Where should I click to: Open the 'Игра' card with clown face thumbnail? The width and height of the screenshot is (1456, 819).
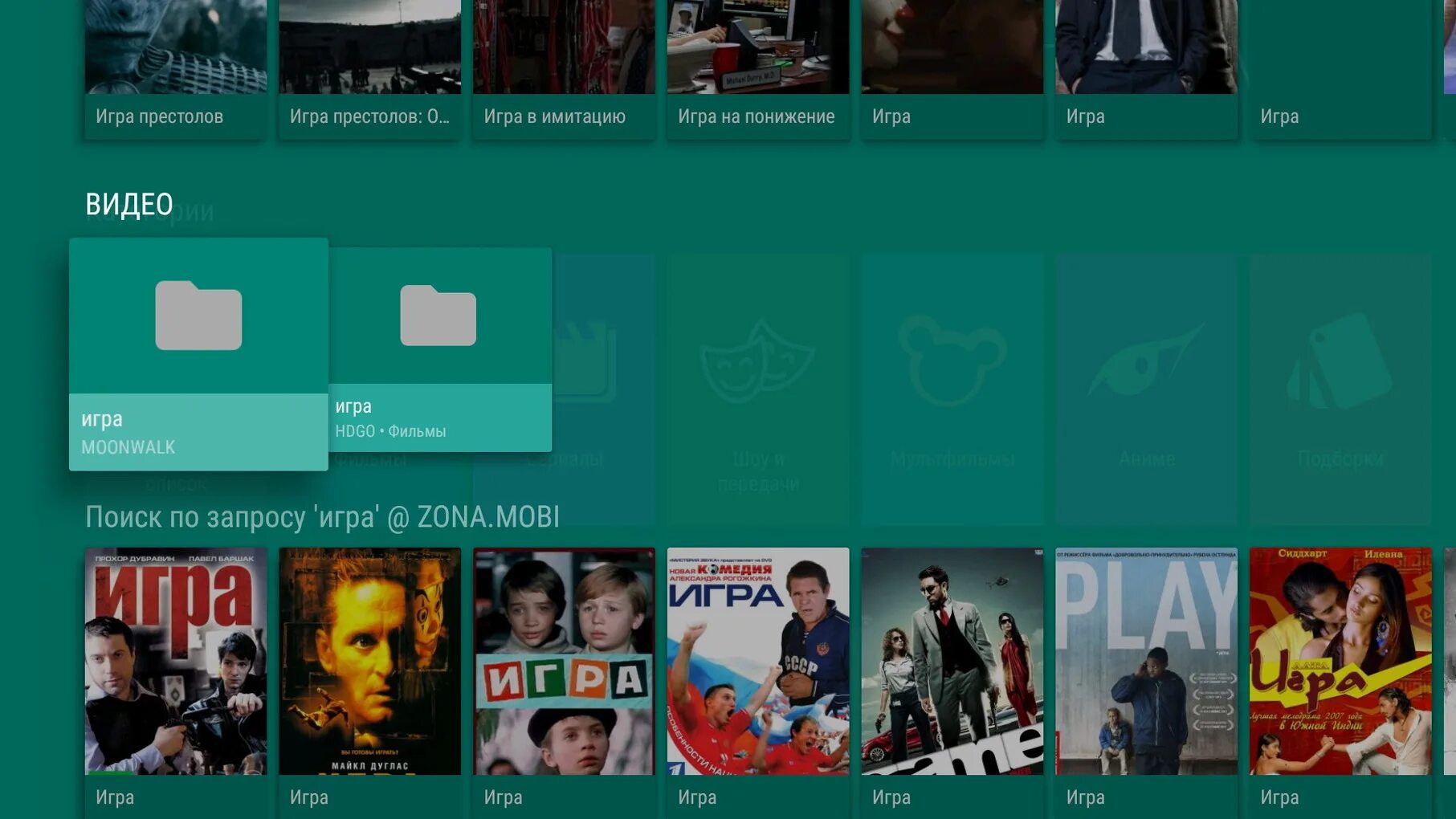952,70
